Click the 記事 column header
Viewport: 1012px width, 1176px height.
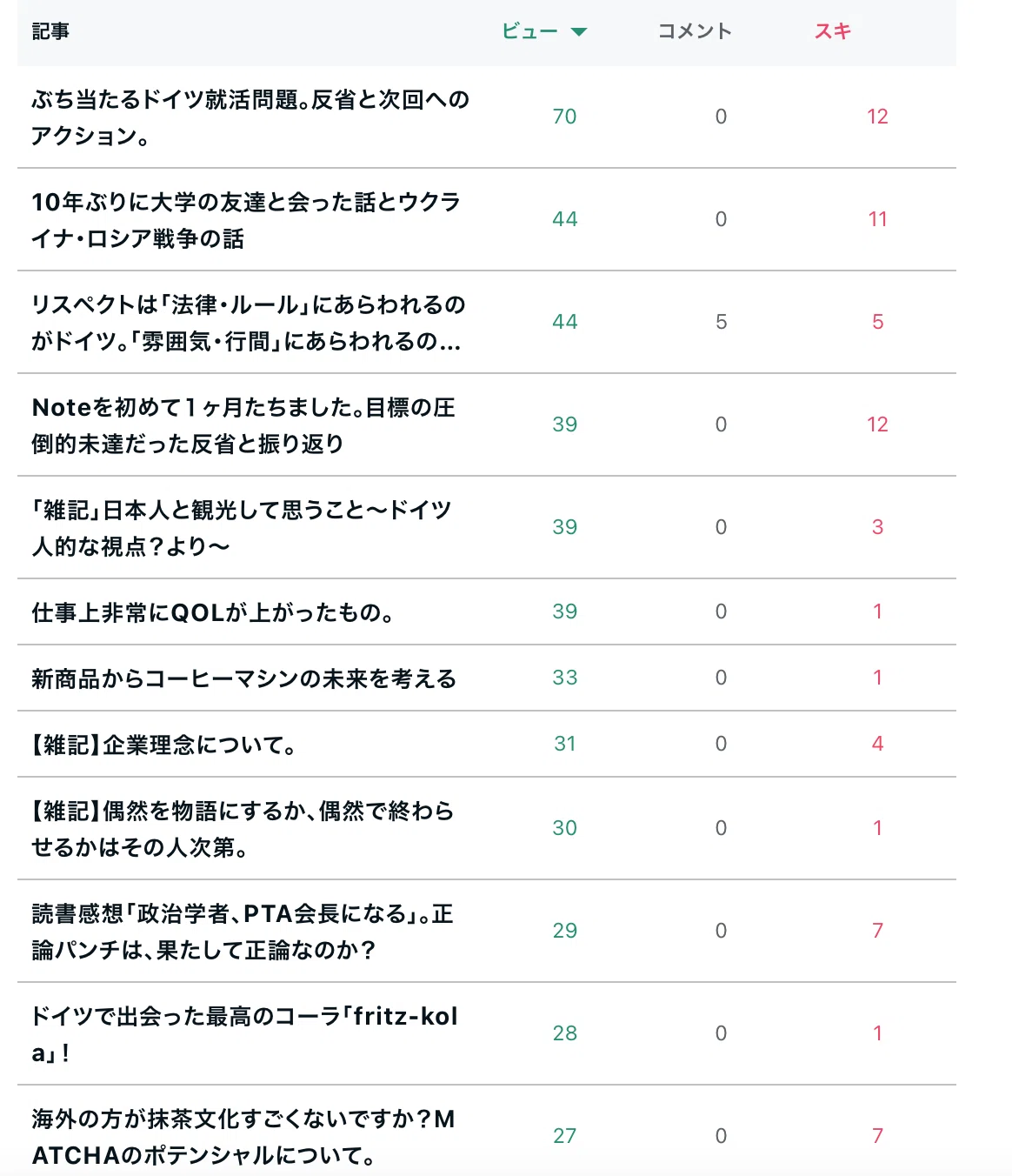coord(50,31)
